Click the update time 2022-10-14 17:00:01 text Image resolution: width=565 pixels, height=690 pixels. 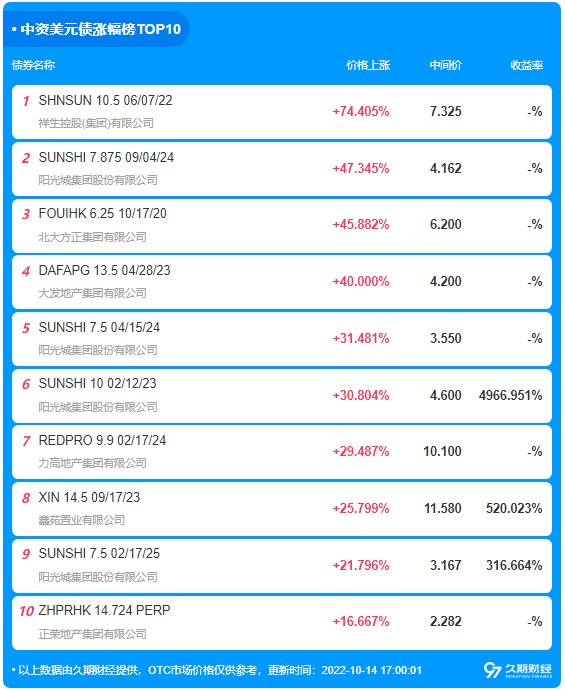tap(372, 670)
